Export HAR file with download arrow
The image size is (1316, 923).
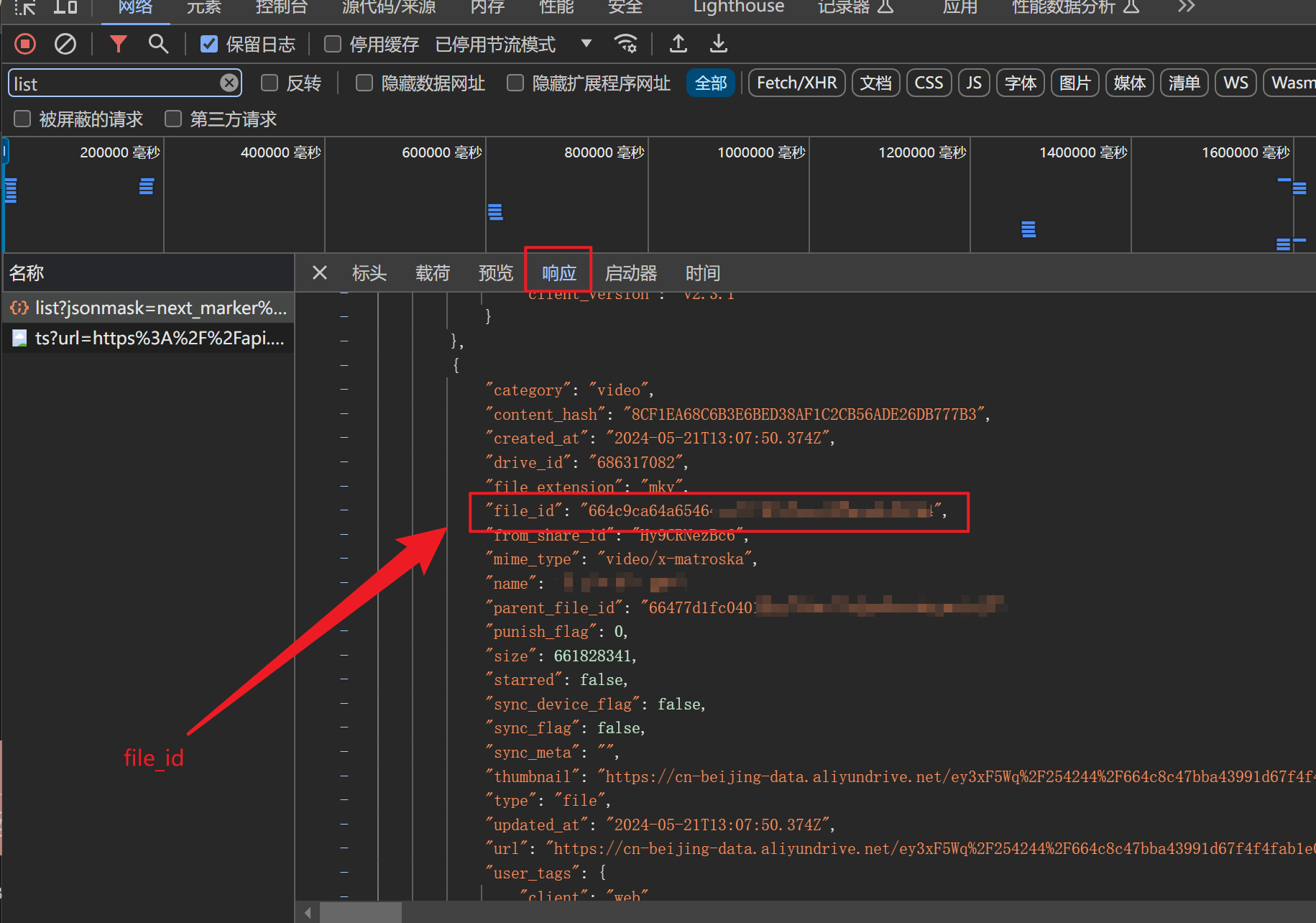(718, 45)
